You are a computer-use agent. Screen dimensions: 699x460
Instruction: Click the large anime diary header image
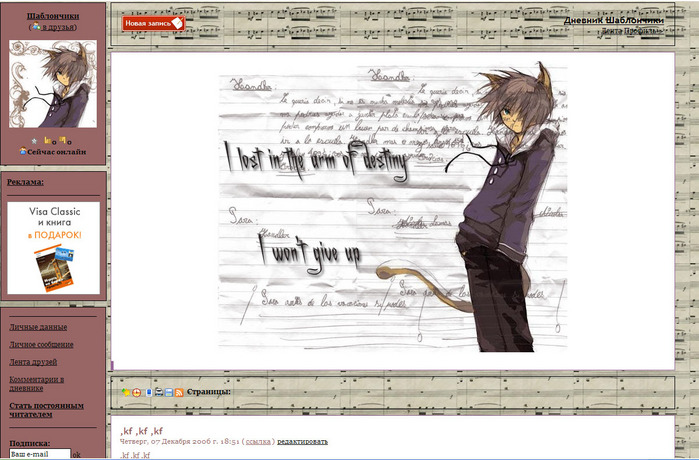393,207
